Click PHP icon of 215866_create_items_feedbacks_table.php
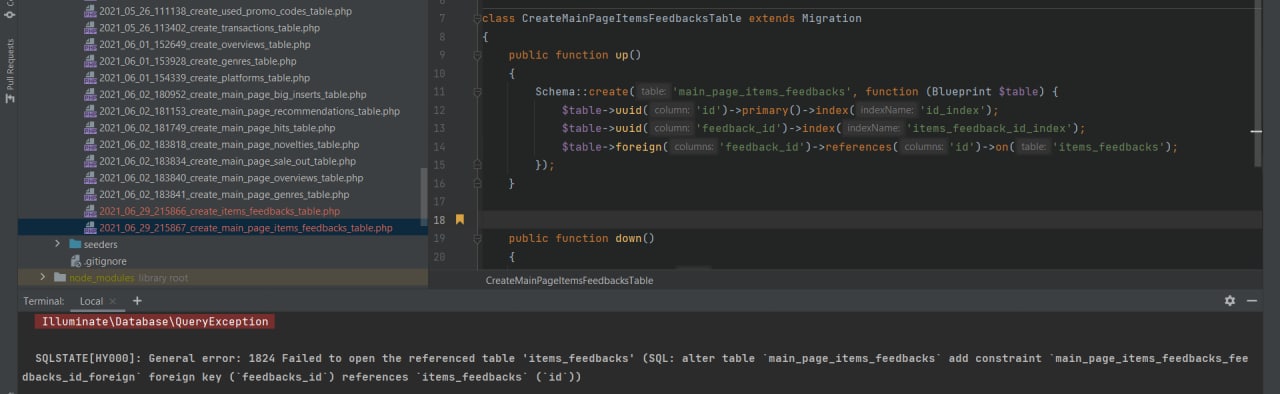The width and height of the screenshot is (1280, 394). pyautogui.click(x=90, y=211)
